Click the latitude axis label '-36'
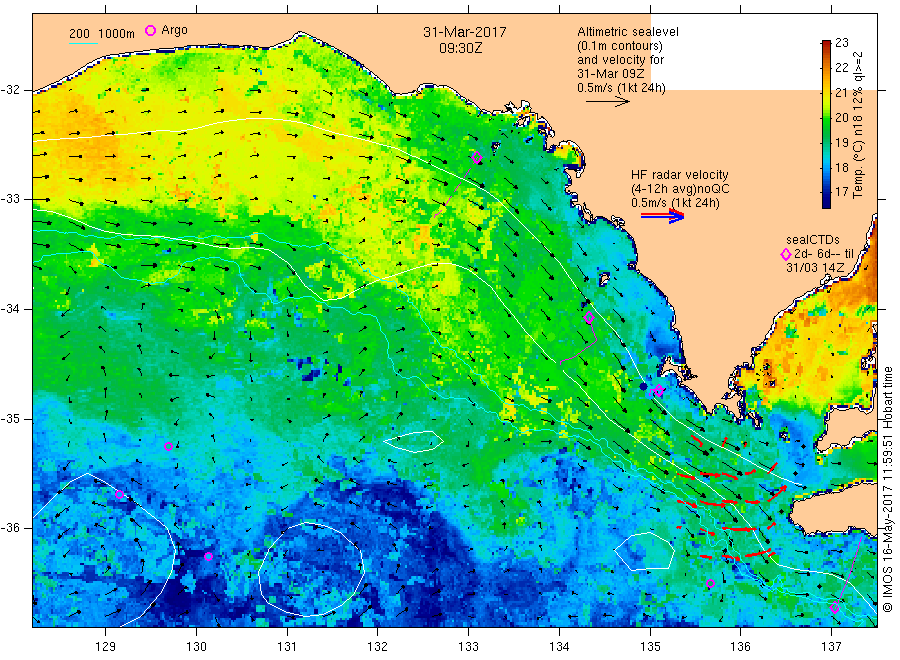Screen dimensions: 900x660 [10, 528]
